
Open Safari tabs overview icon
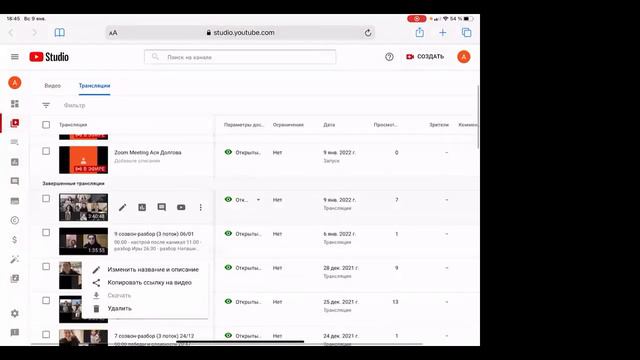(466, 32)
